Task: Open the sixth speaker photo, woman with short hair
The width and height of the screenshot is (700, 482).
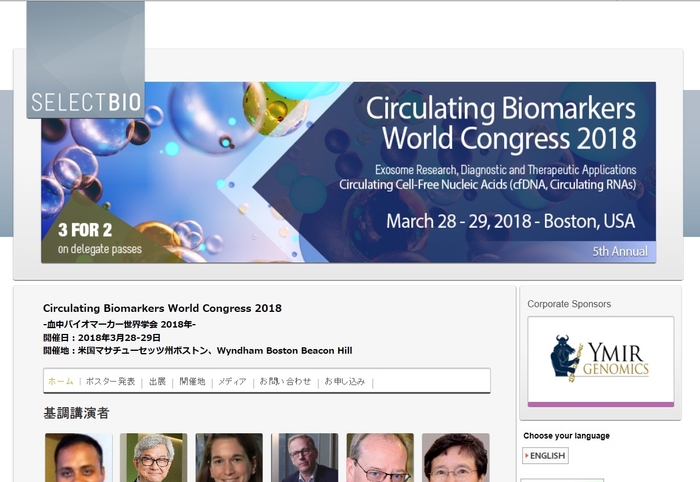Action: click(x=455, y=457)
